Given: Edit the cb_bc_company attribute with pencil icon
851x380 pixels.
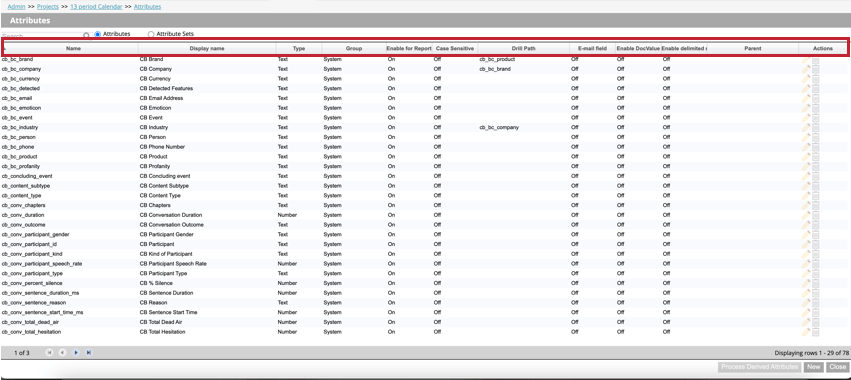Looking at the screenshot, I should (x=806, y=69).
